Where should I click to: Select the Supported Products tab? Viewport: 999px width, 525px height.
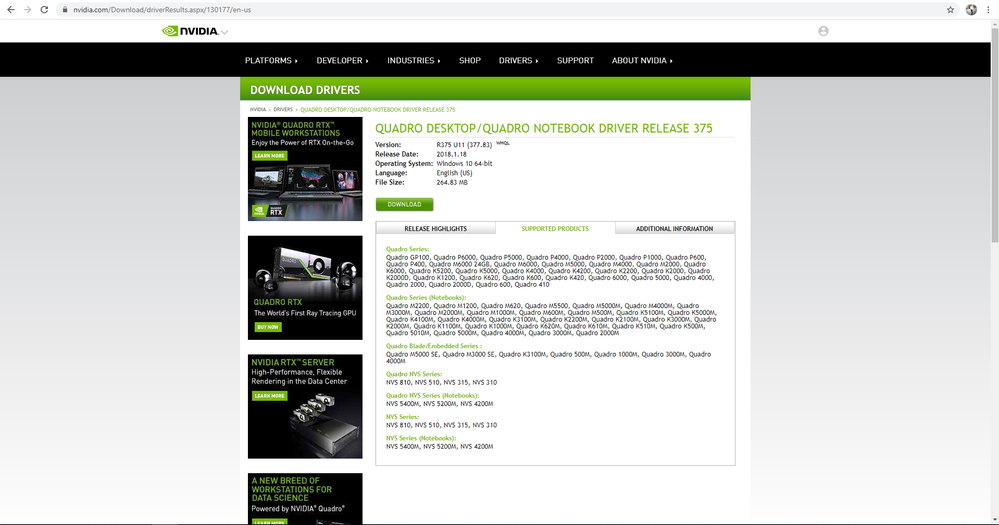pos(555,228)
